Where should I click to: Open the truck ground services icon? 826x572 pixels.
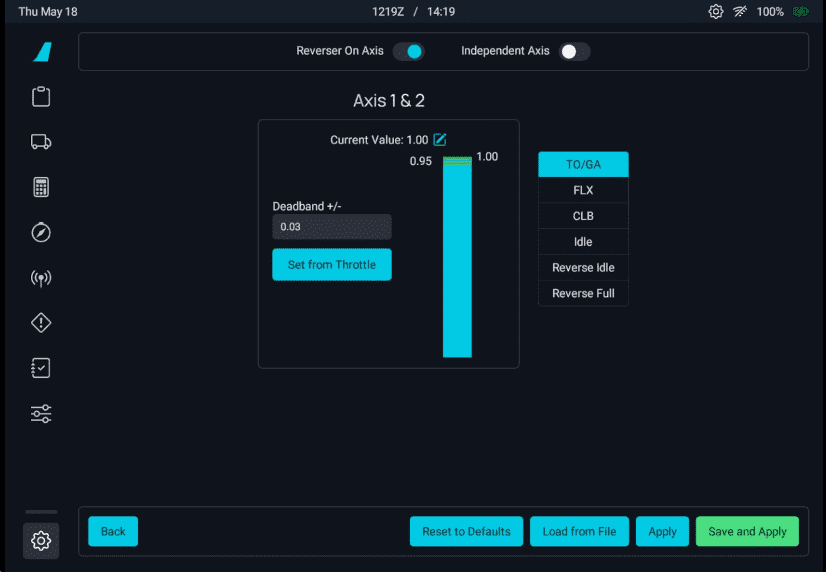coord(41,142)
